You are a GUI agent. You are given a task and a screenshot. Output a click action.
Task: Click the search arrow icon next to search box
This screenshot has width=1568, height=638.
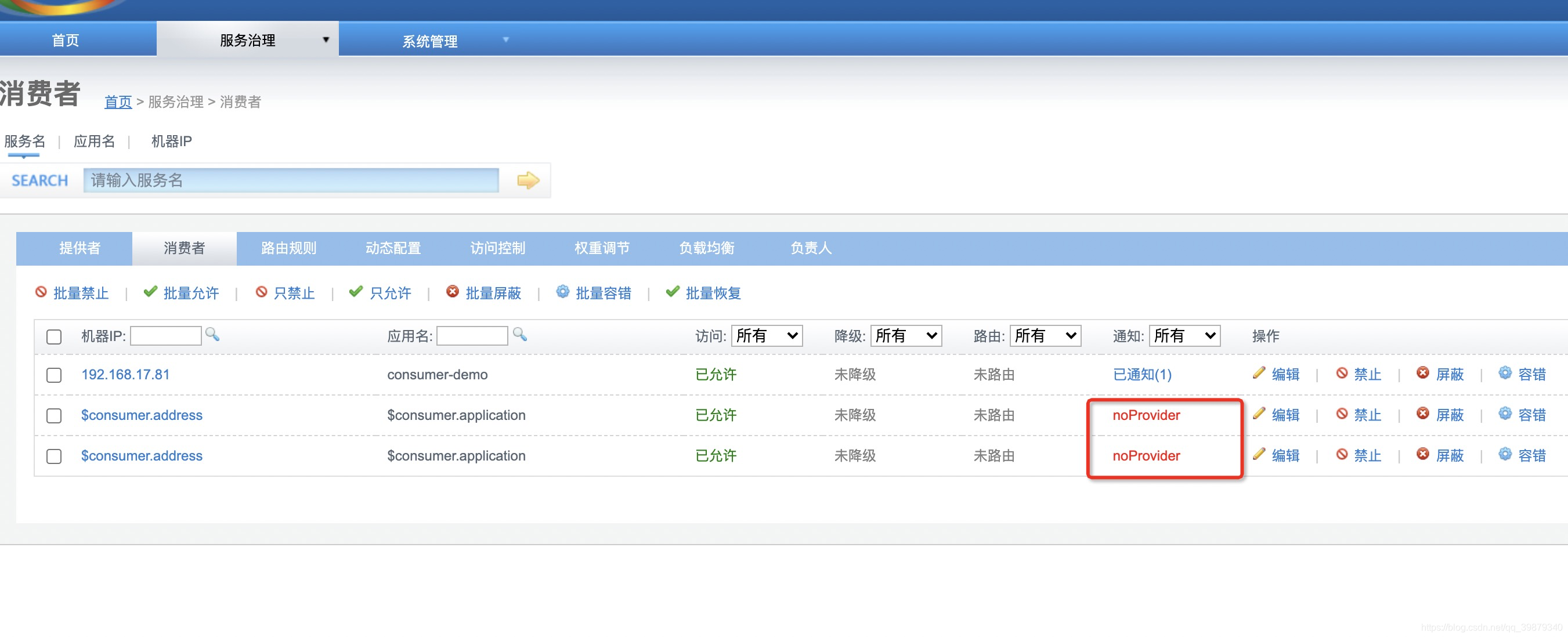point(527,180)
